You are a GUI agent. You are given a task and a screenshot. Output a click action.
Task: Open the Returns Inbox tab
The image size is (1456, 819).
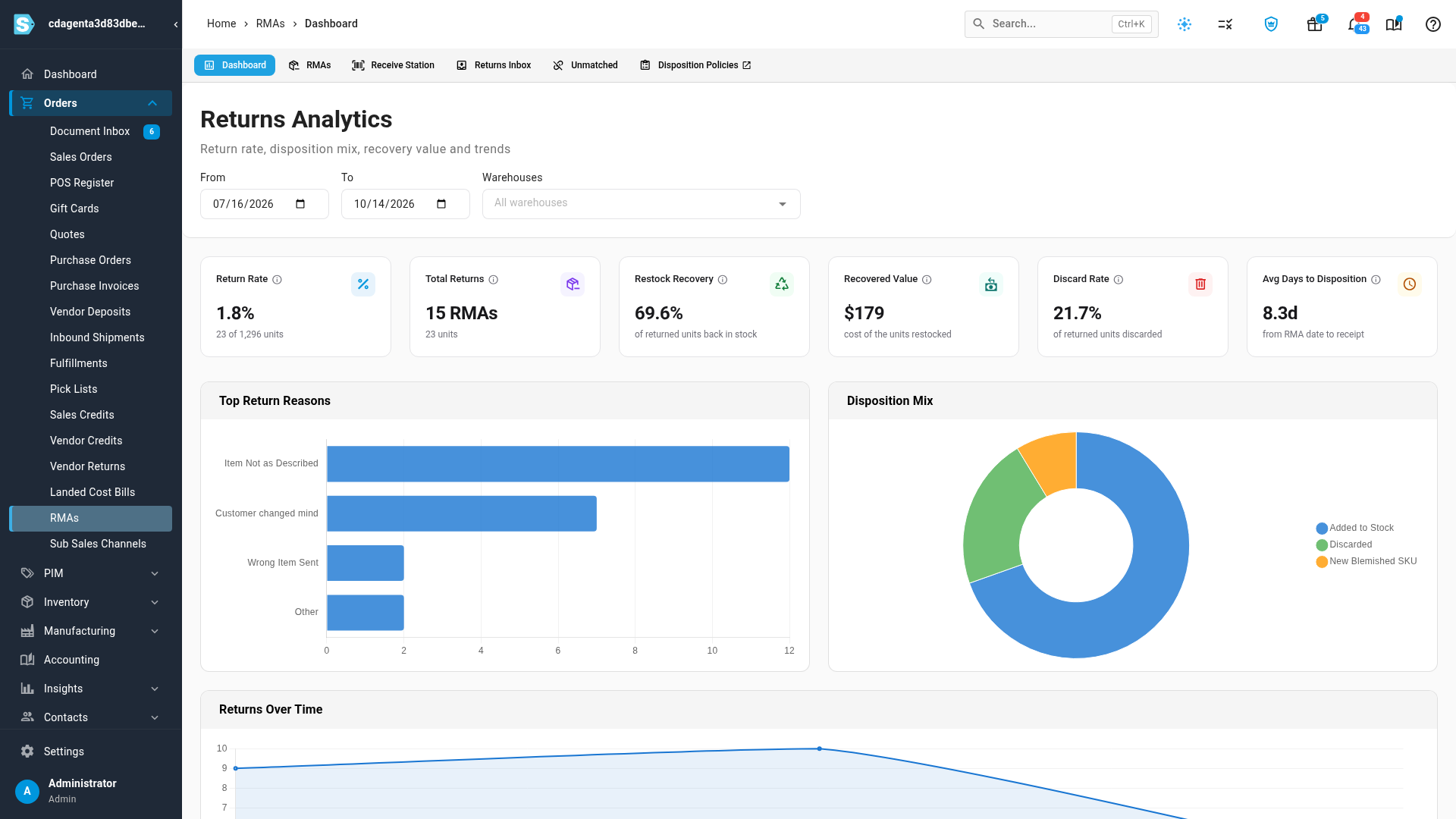(x=494, y=65)
